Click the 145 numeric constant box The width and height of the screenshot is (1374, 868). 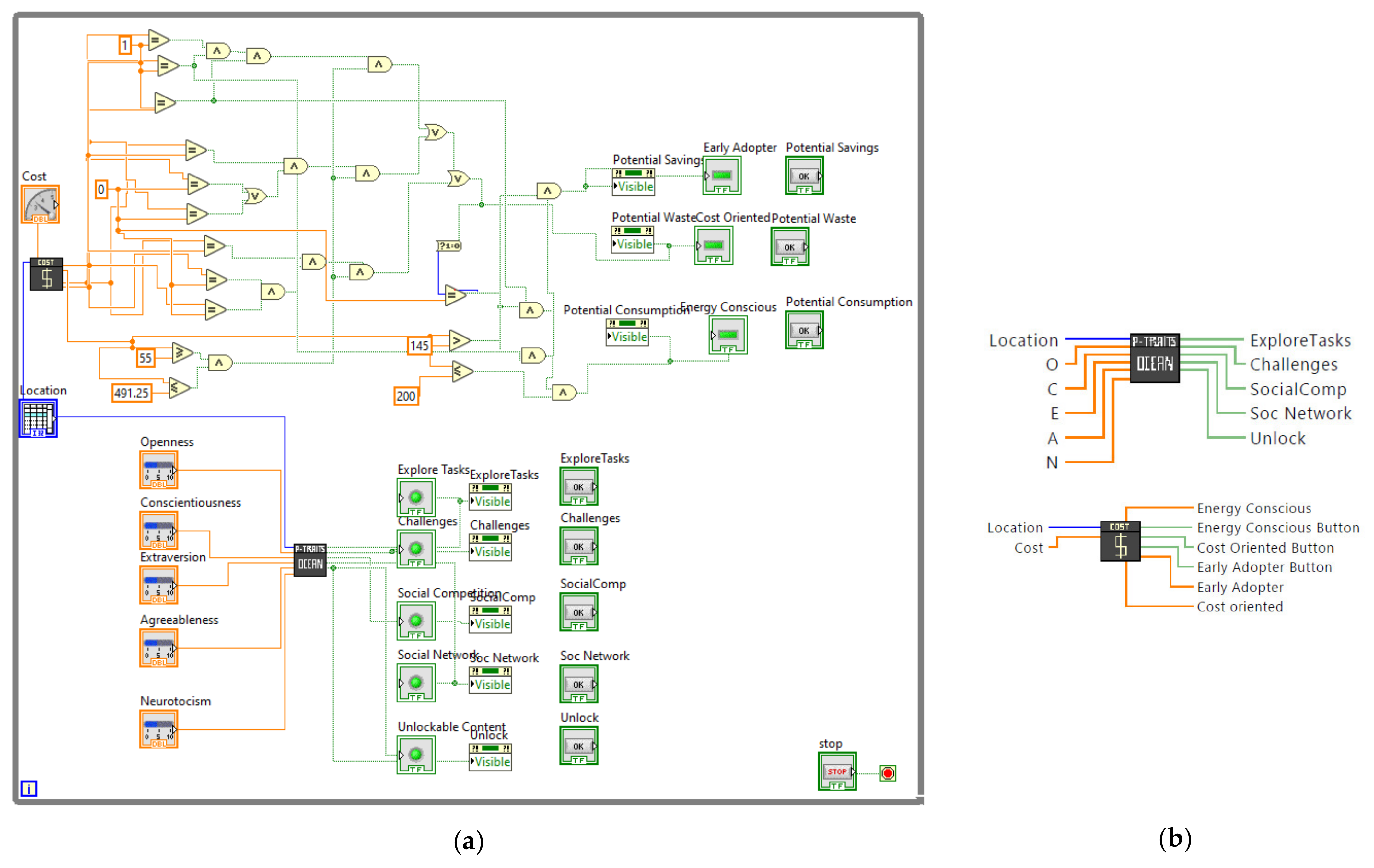[x=419, y=346]
